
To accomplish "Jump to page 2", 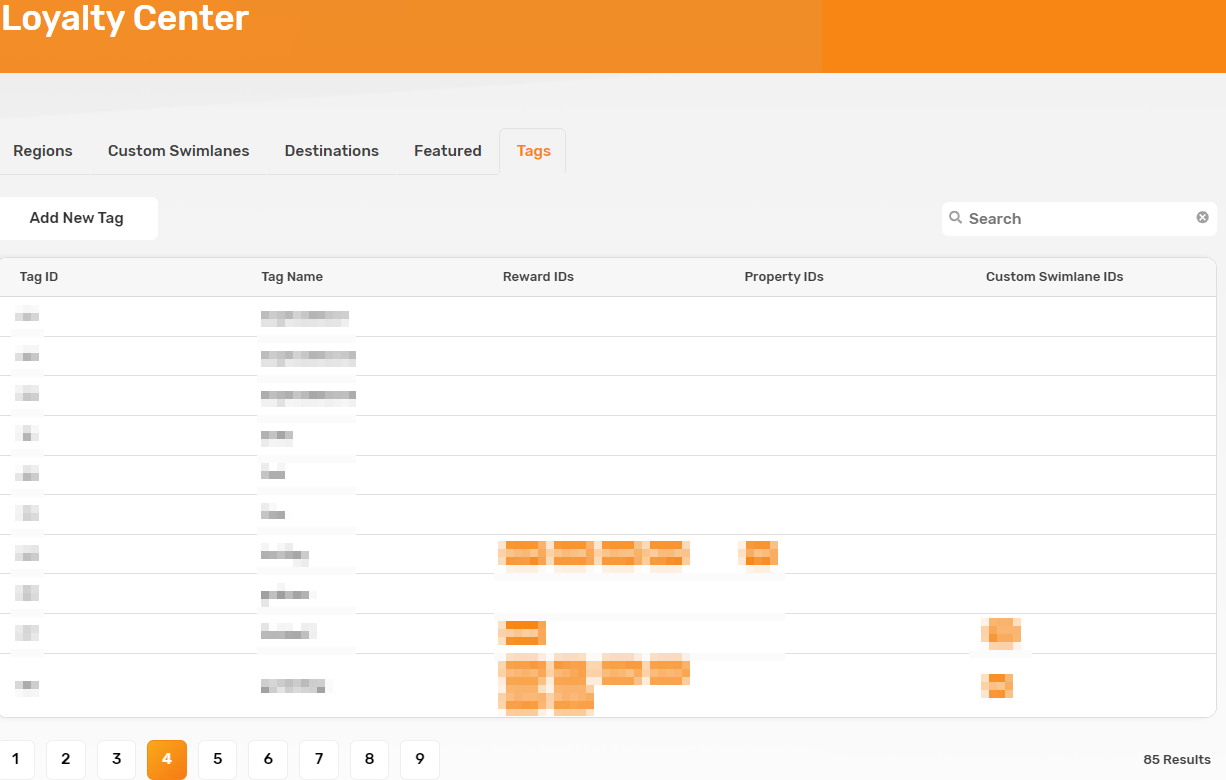I will [66, 759].
